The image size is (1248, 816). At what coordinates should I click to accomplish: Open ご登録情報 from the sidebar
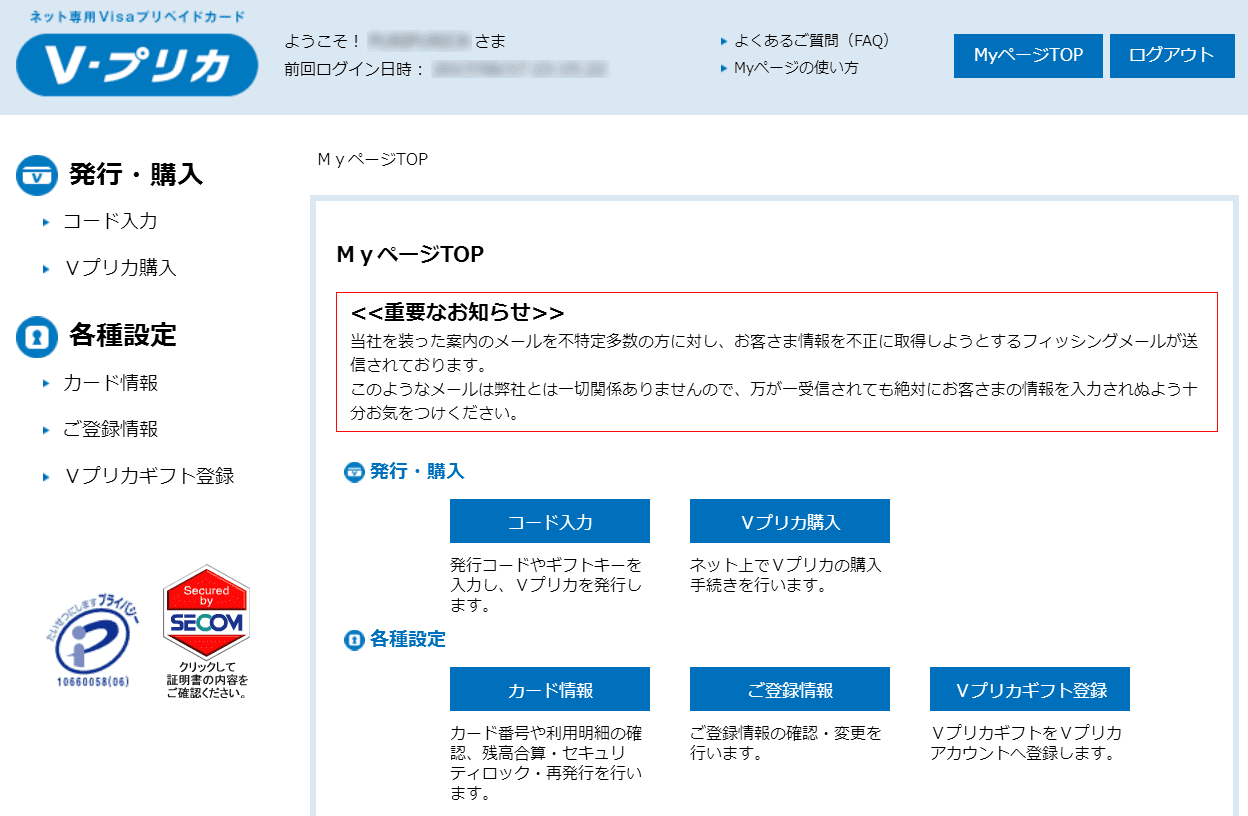pyautogui.click(x=110, y=429)
